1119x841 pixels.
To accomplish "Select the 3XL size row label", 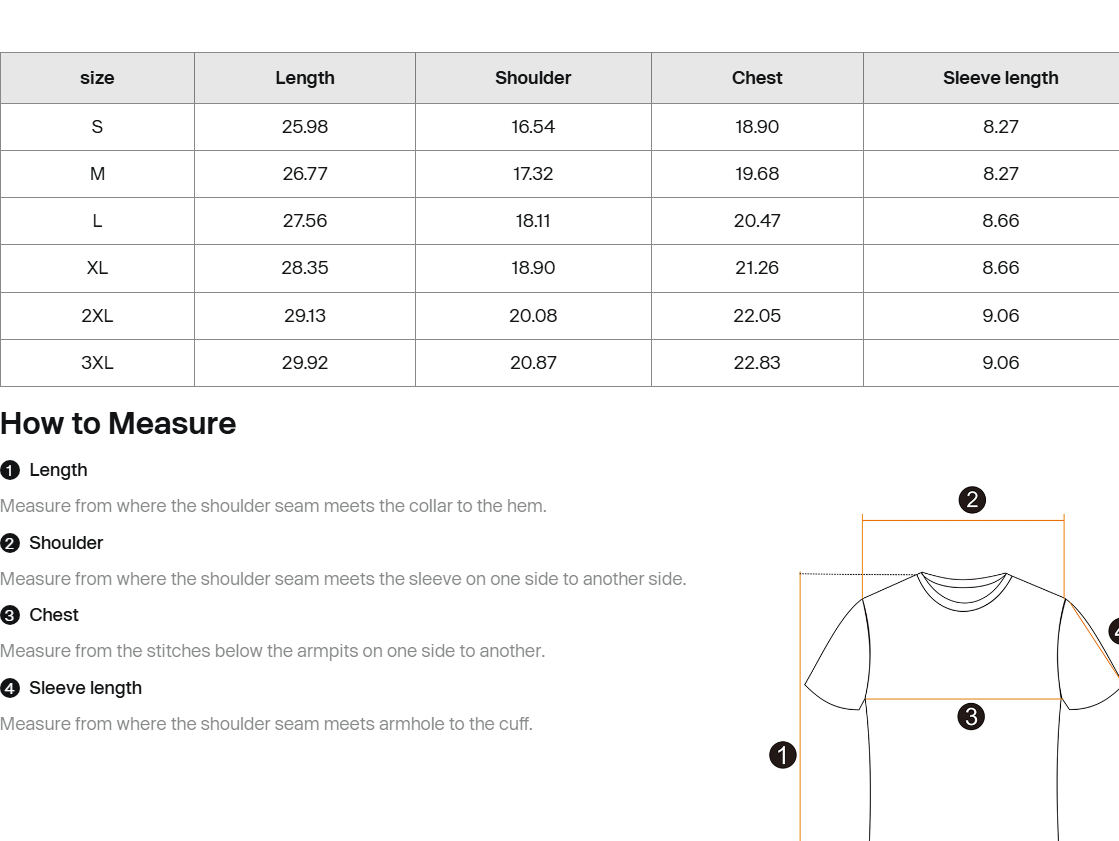I will (x=97, y=363).
